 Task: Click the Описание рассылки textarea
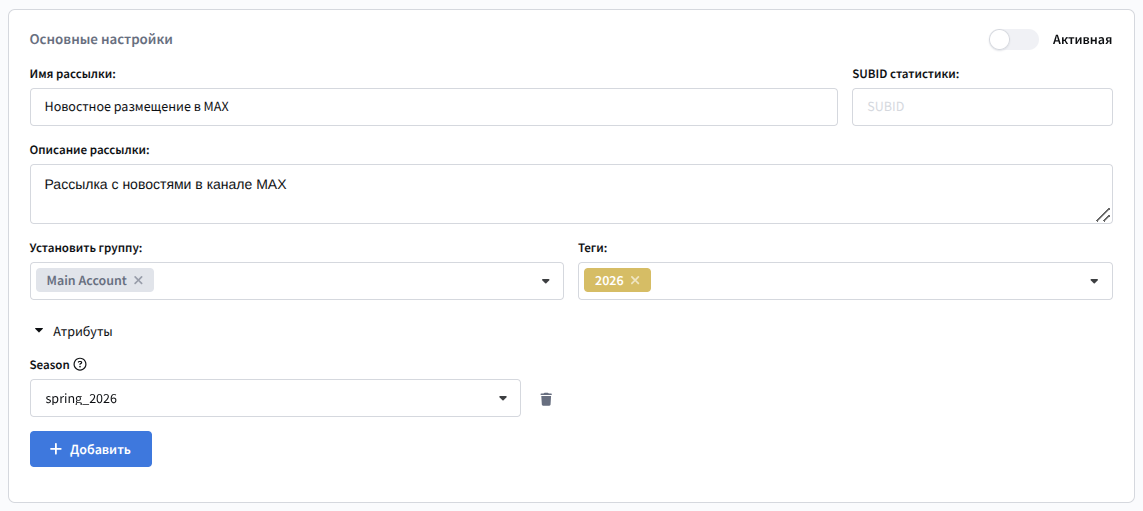[x=570, y=194]
